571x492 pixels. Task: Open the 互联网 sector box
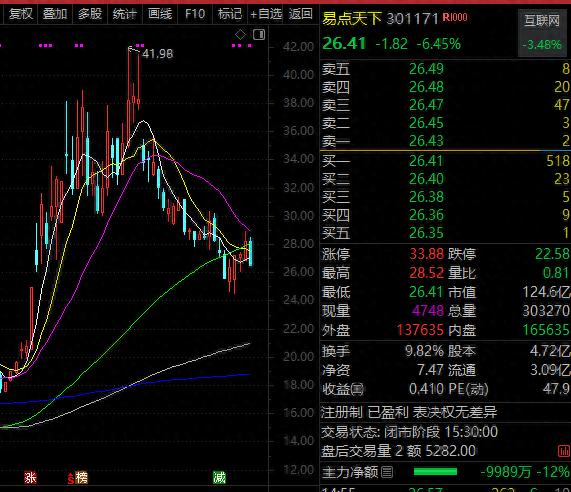tap(542, 33)
